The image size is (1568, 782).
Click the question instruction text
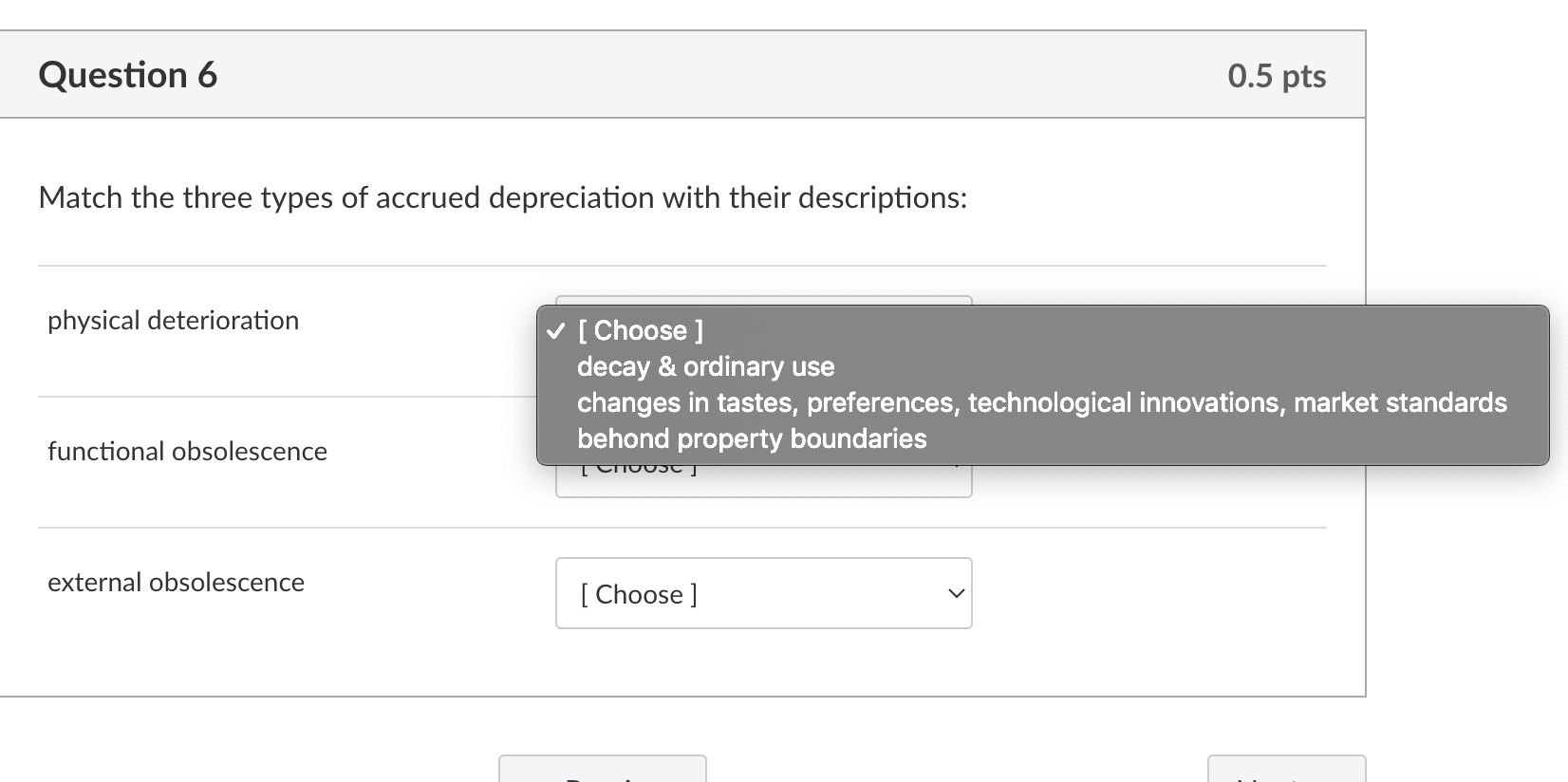click(x=501, y=197)
